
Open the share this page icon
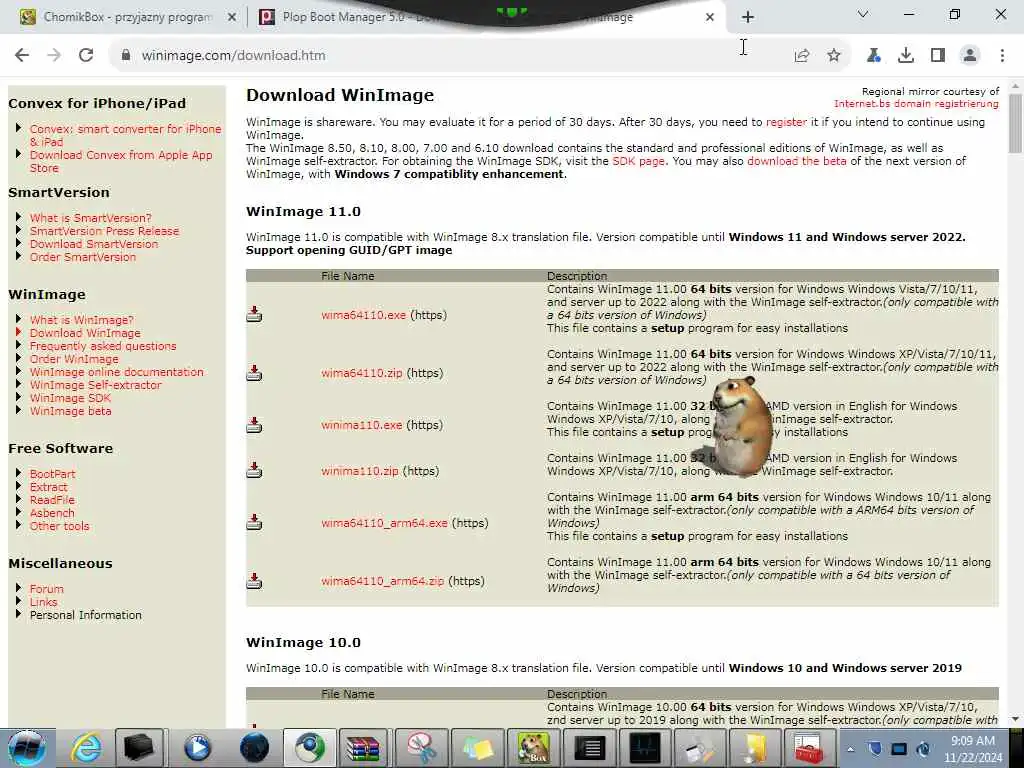click(802, 56)
